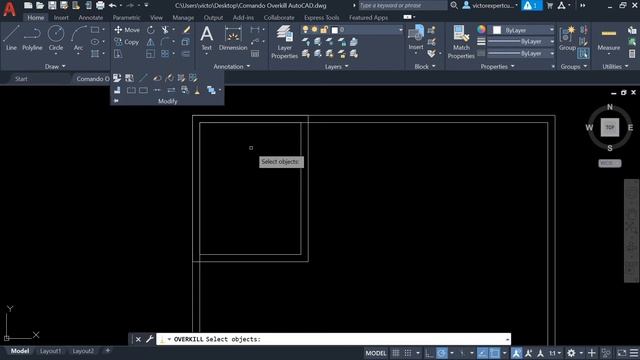Expand the Properties panel

497,66
